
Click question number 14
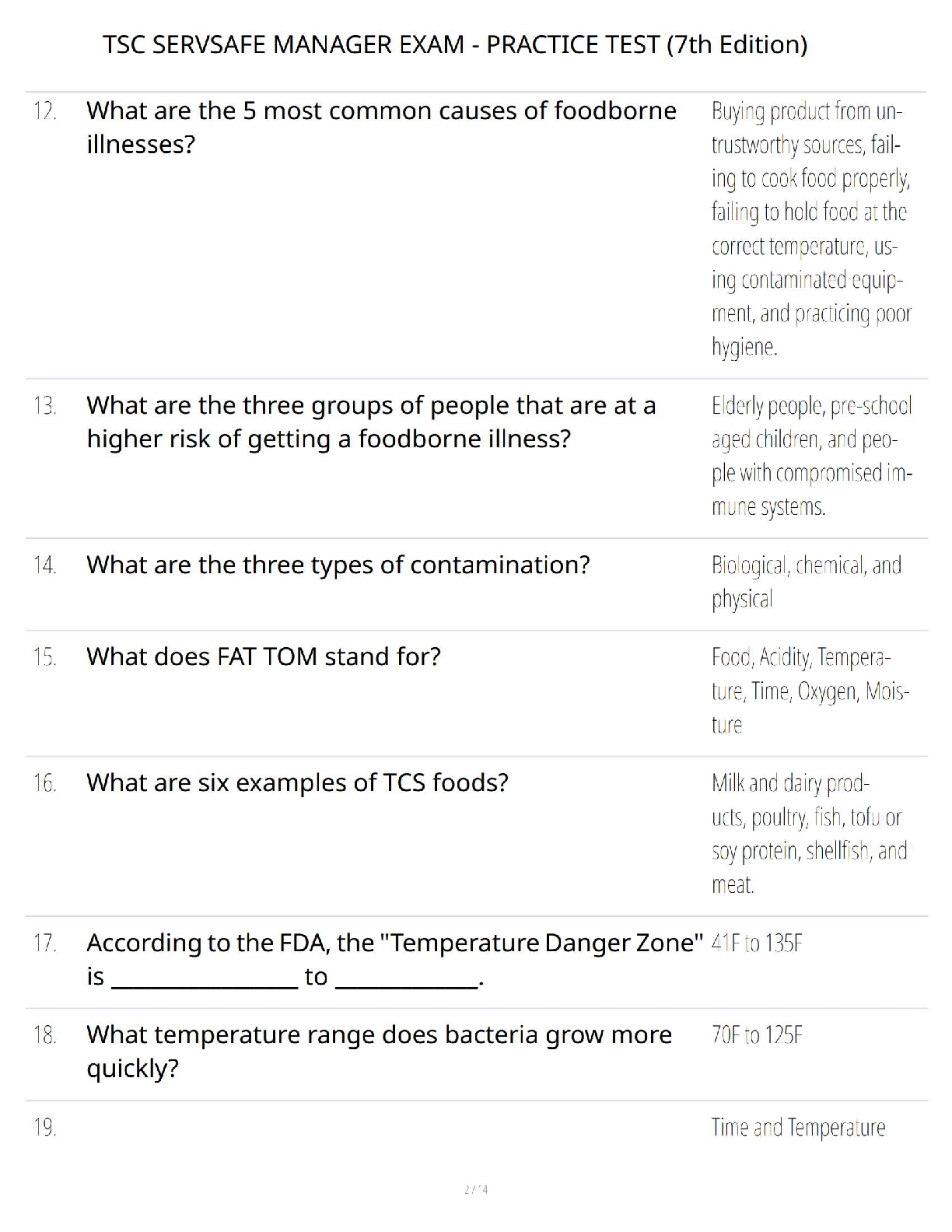click(x=45, y=565)
